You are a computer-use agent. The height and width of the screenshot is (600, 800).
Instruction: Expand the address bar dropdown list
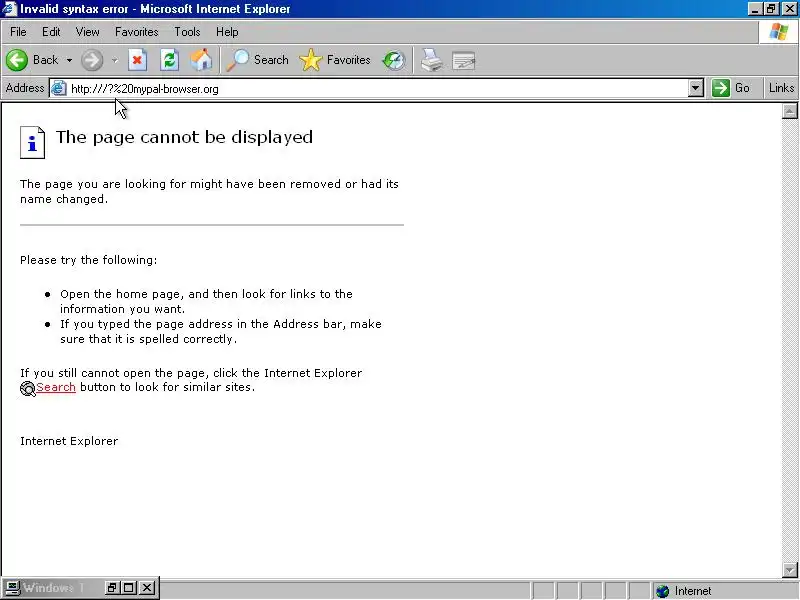coord(695,88)
